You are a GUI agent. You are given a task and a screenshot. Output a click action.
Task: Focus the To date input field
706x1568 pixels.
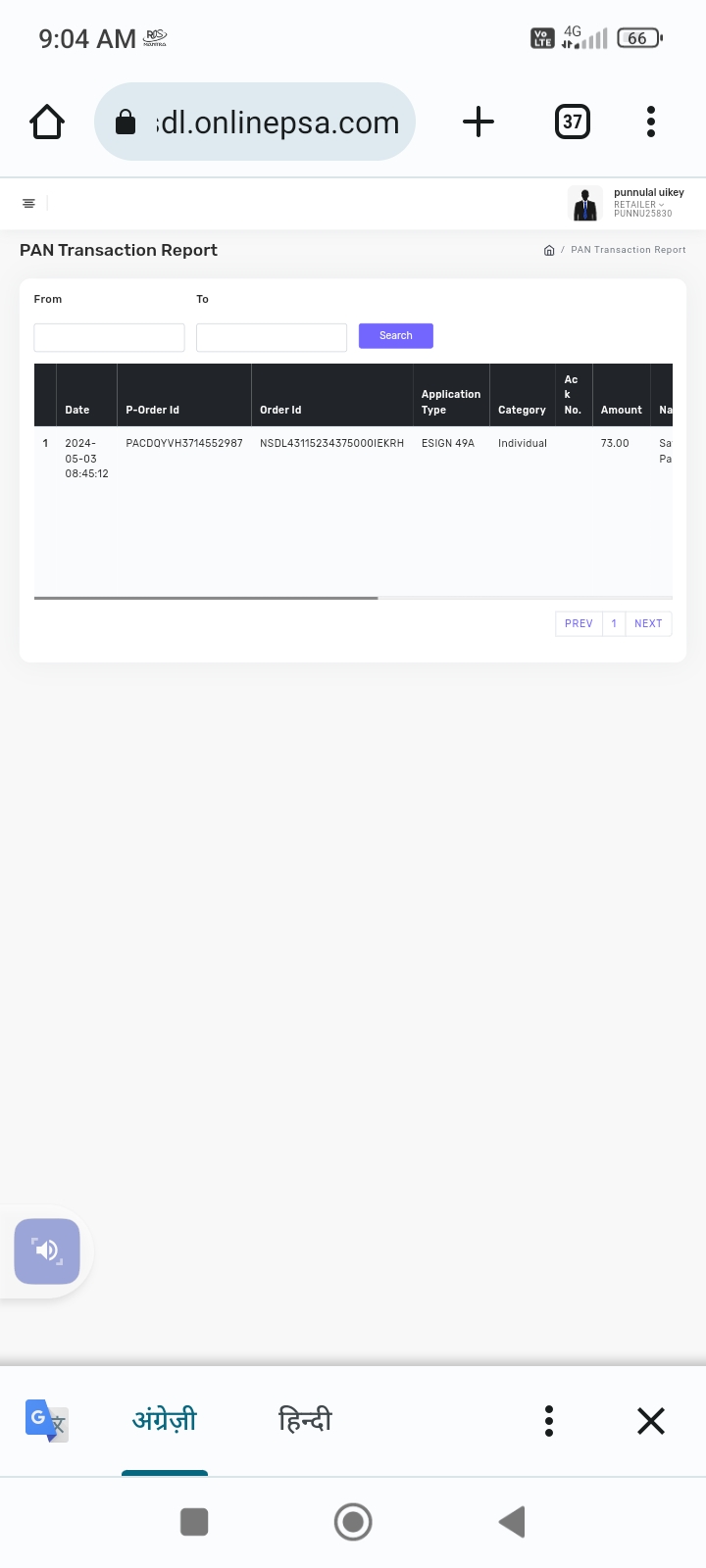point(272,337)
